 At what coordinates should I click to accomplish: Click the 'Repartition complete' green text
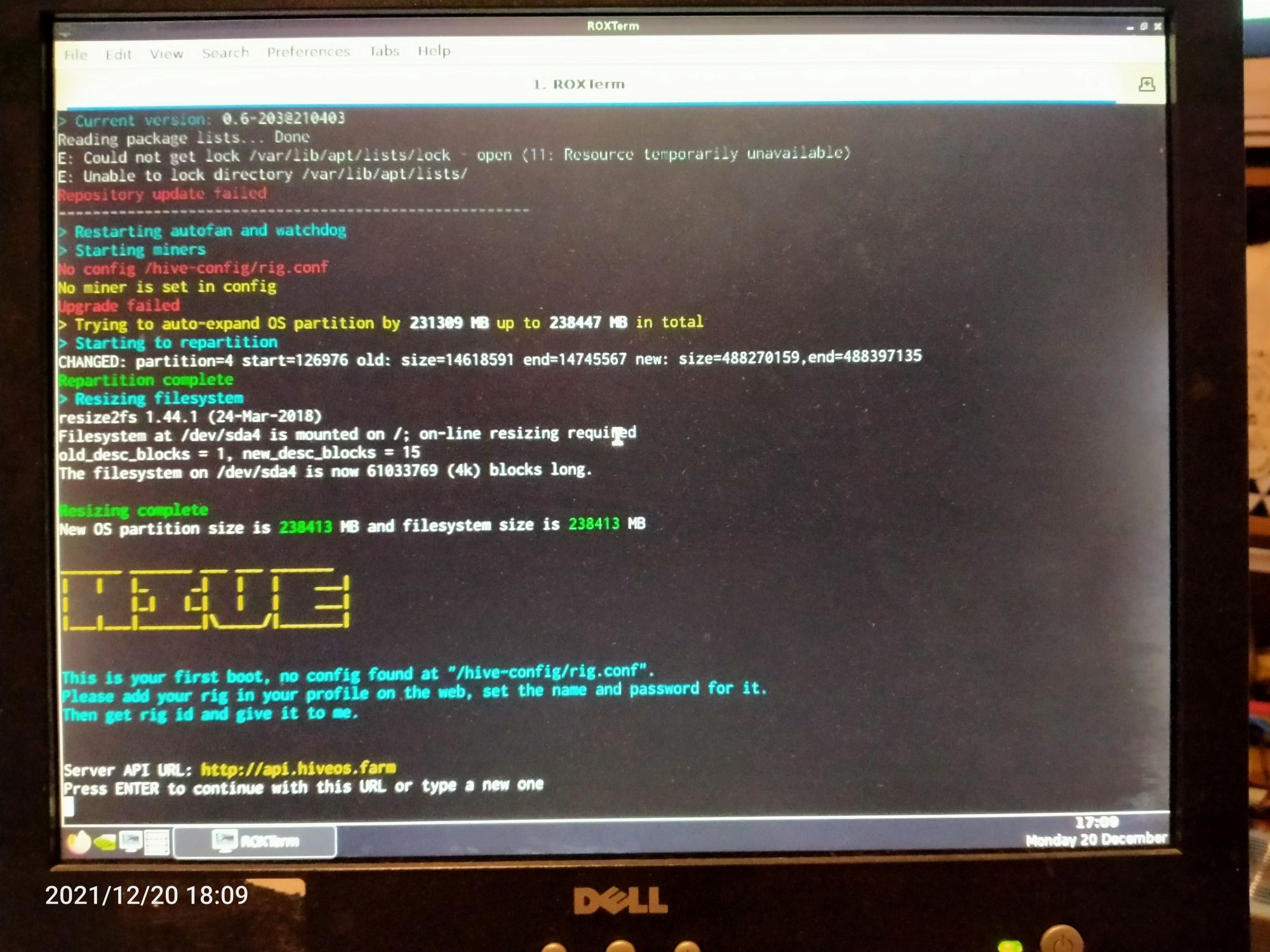click(146, 380)
